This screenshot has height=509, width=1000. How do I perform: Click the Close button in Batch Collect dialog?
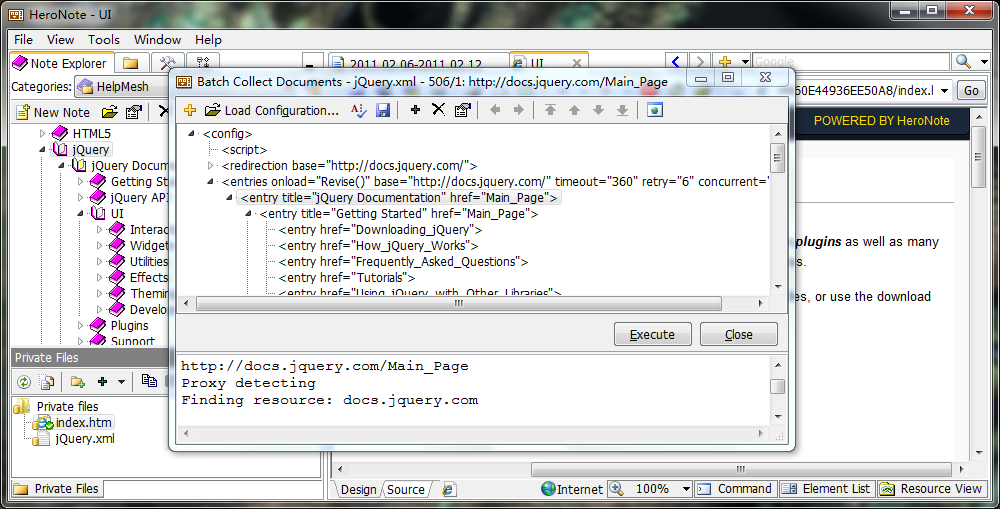click(x=739, y=334)
